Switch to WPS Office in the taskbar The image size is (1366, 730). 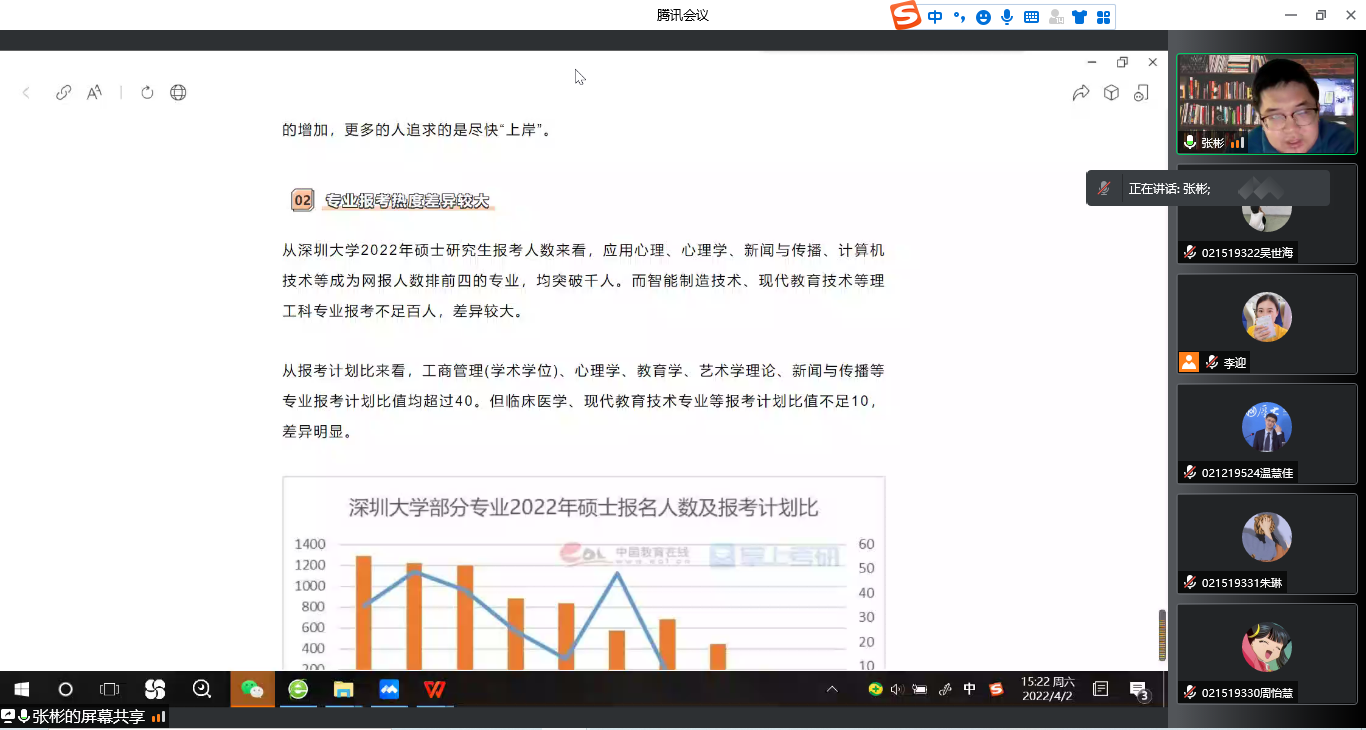tap(434, 689)
